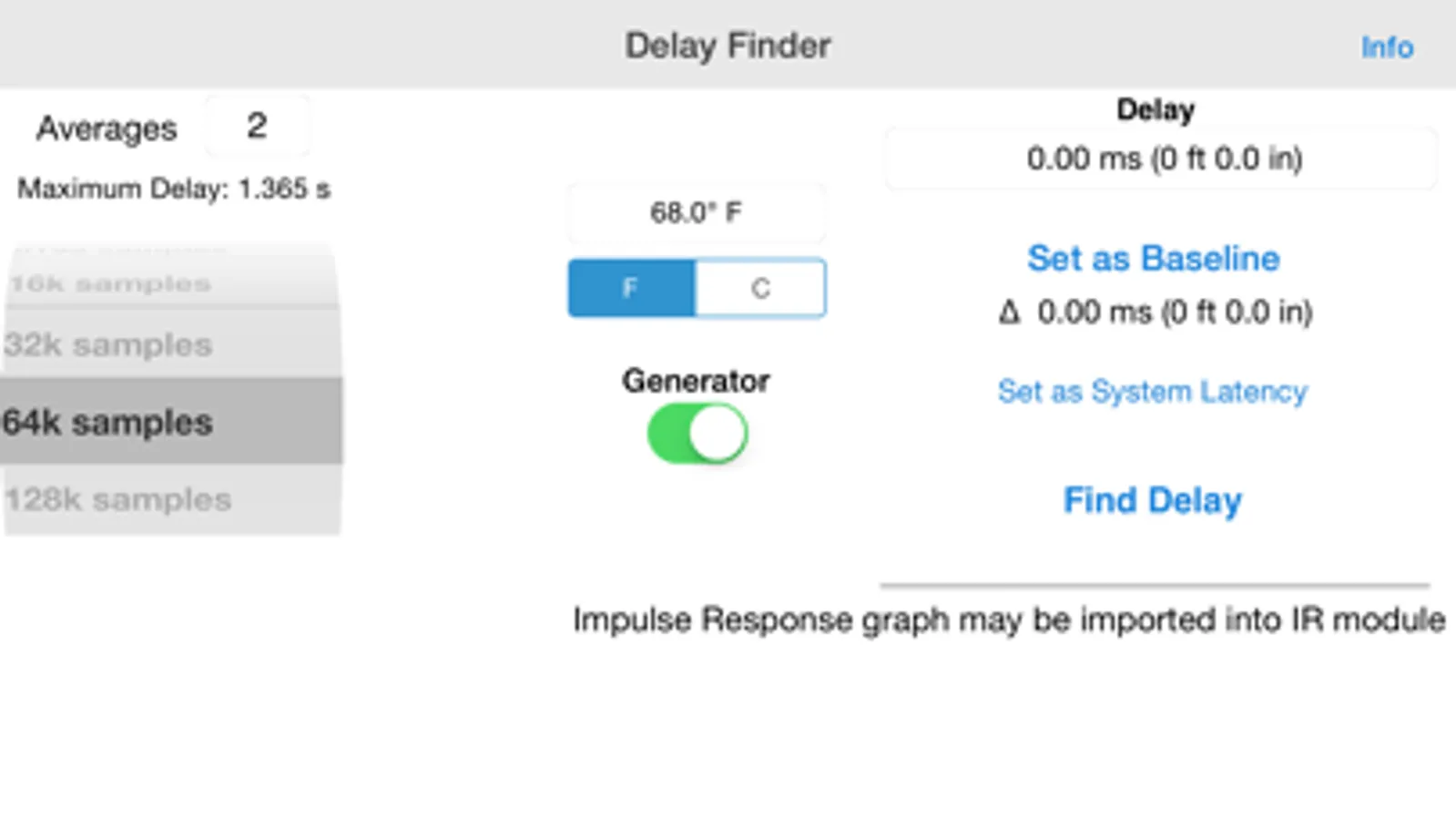The image size is (1456, 820).
Task: Click the Delay value field
Action: pos(1163,159)
